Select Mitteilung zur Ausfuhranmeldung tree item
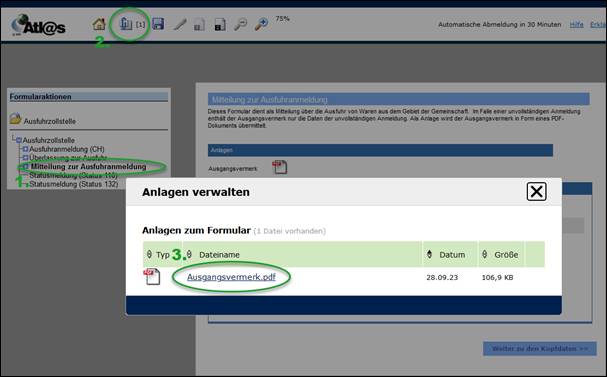This screenshot has width=607, height=377. [x=89, y=166]
